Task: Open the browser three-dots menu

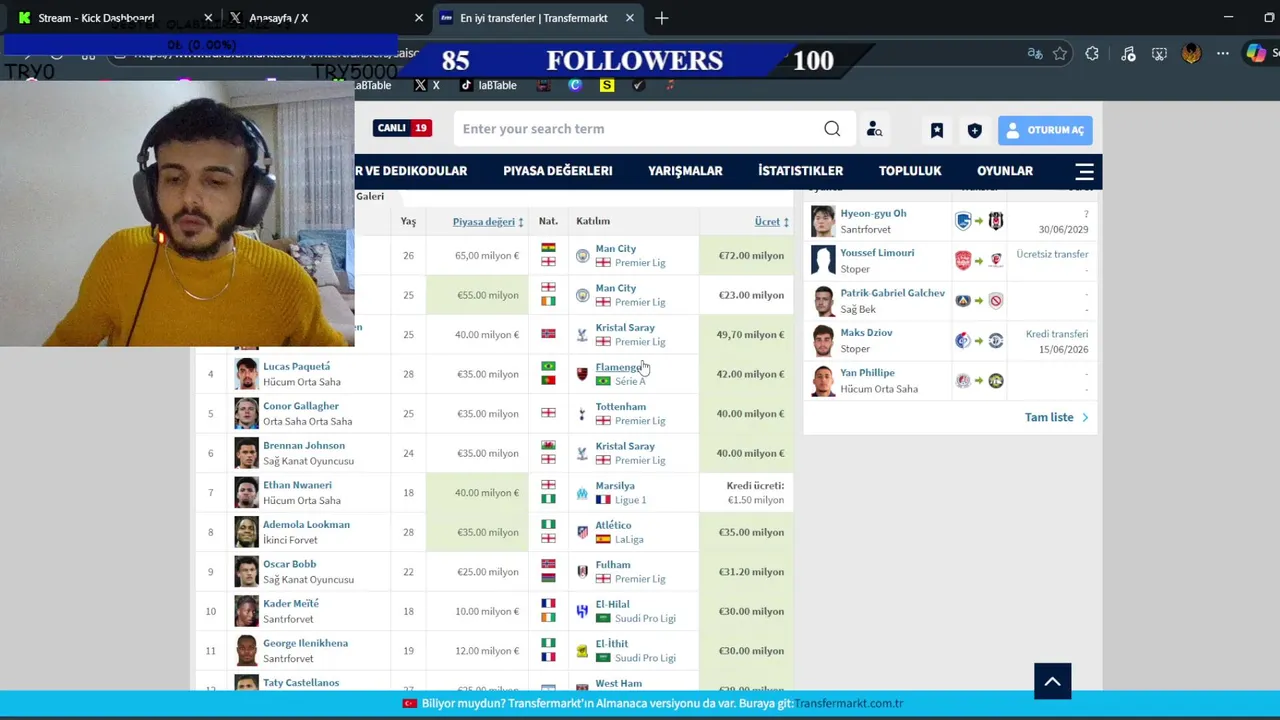Action: pos(1222,54)
